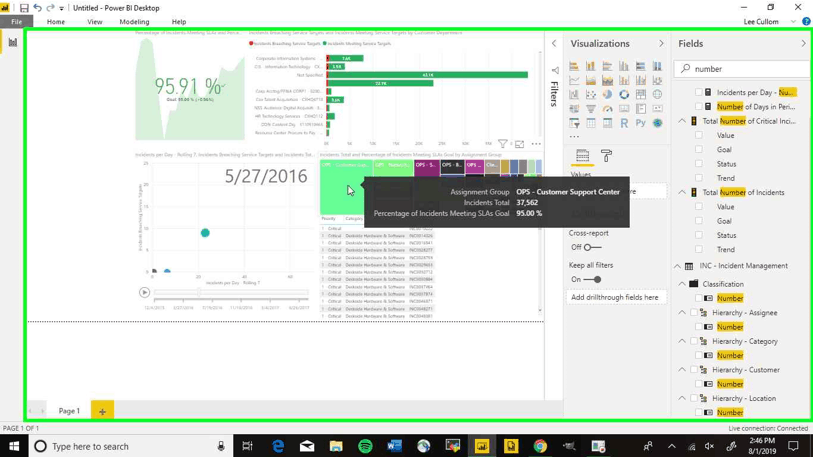Pick the 100% stacked bar chart visual
The image size is (815, 459).
click(x=640, y=66)
